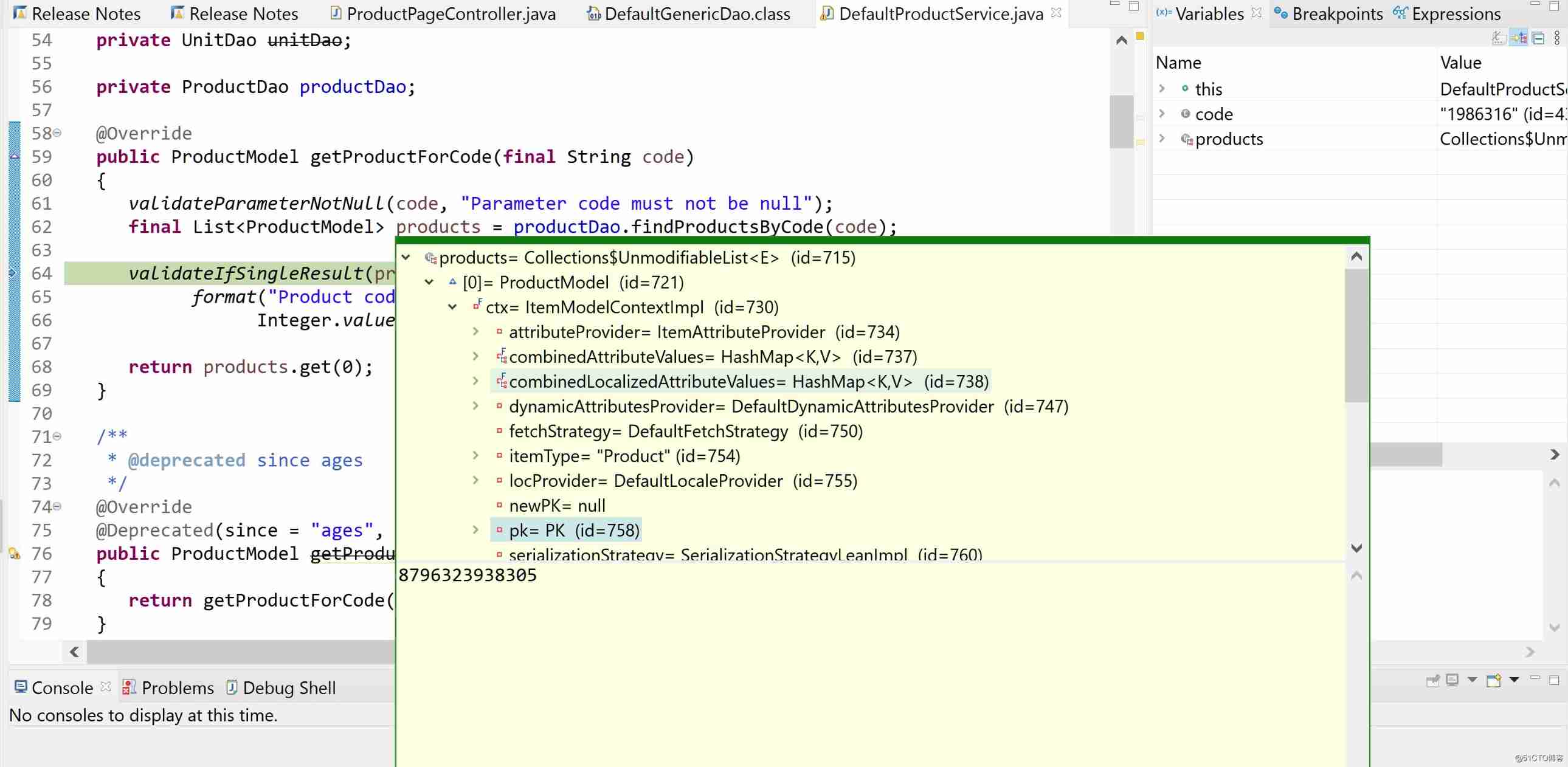Click Pin Console icon in Console toolbar
This screenshot has height=767, width=1568.
coord(1433,681)
